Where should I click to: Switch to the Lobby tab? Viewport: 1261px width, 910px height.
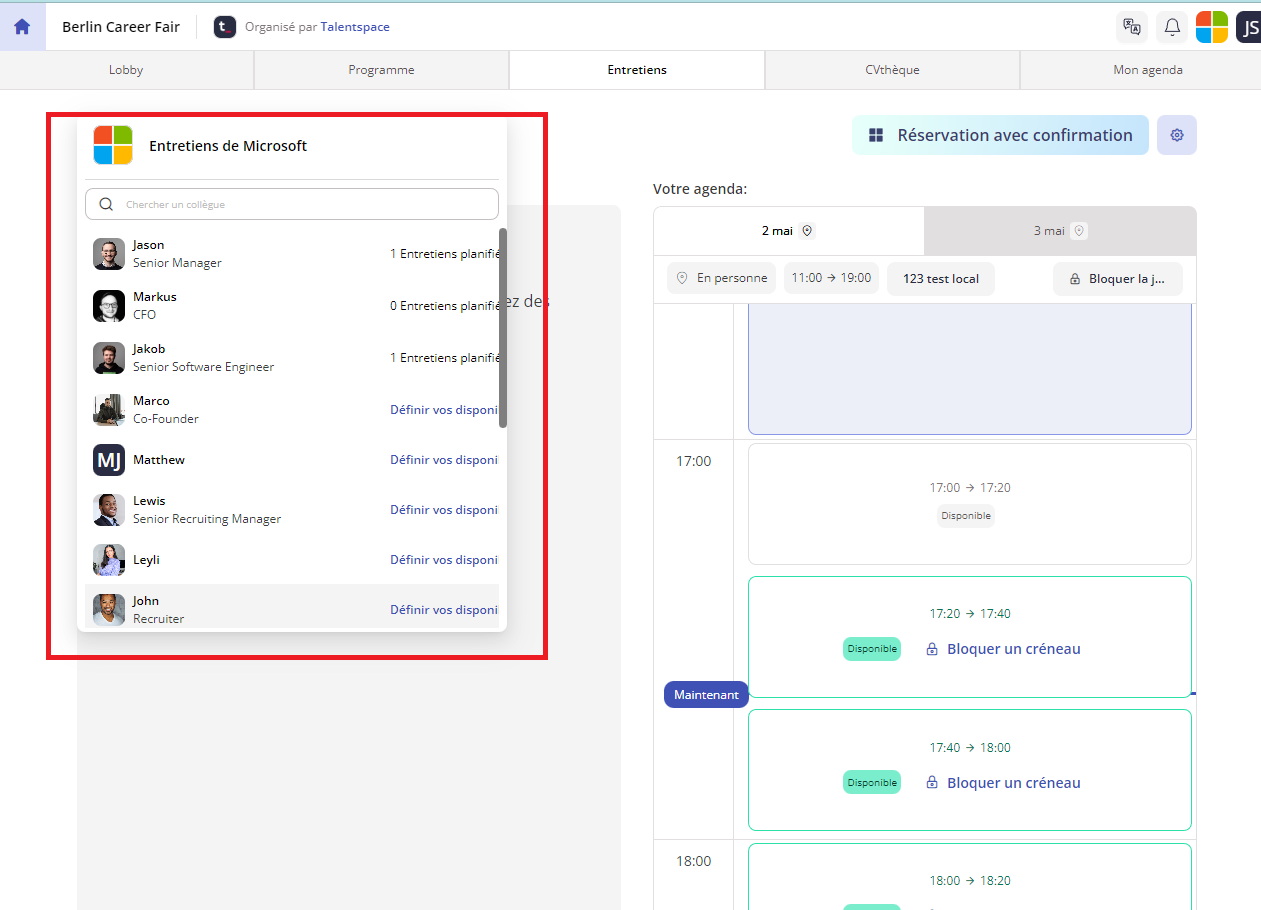126,70
